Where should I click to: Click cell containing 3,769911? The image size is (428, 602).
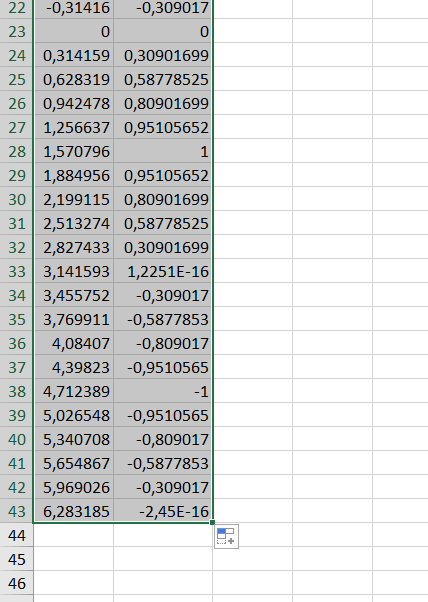pos(74,319)
